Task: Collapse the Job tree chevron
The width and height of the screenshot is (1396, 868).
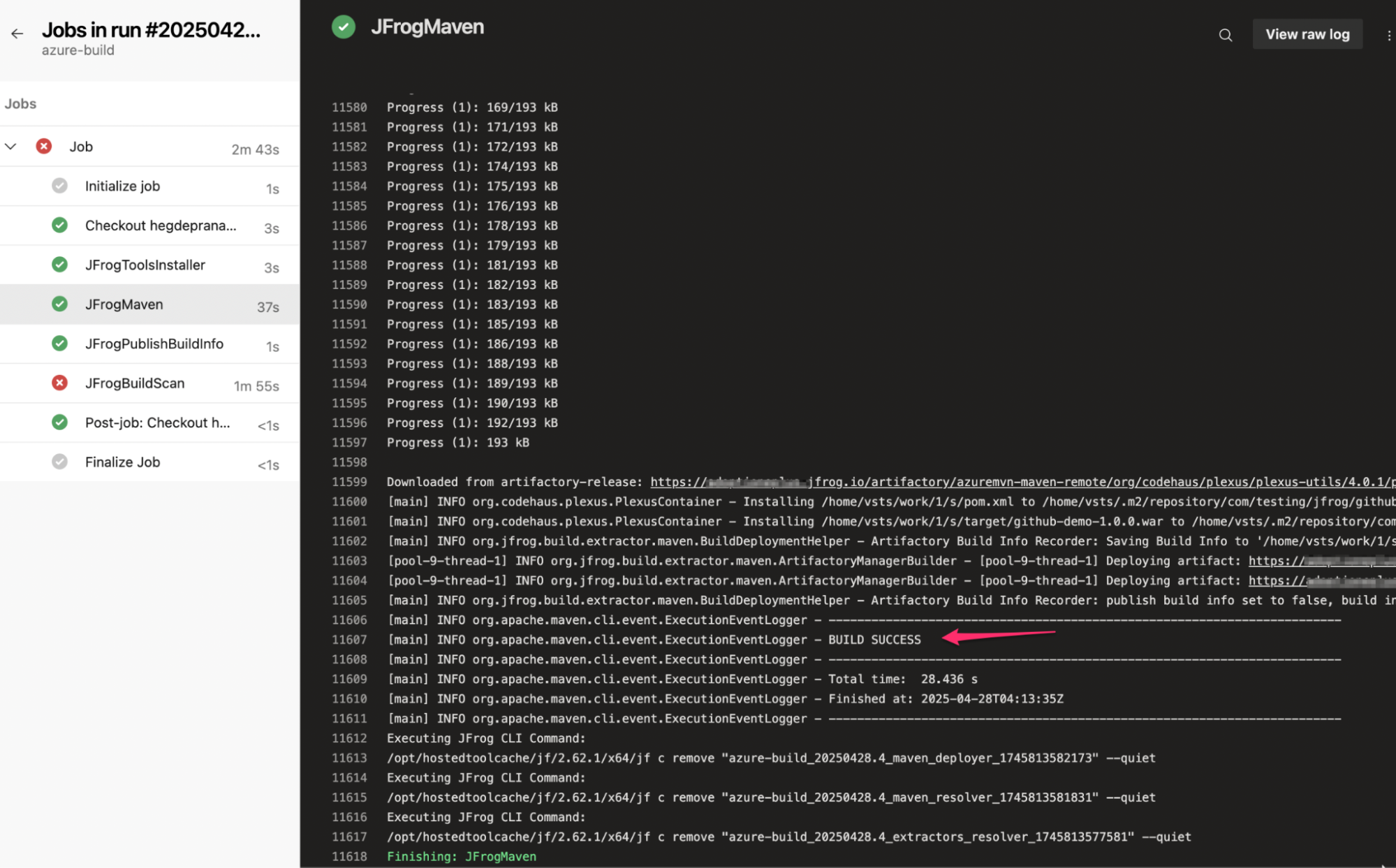Action: [10, 146]
